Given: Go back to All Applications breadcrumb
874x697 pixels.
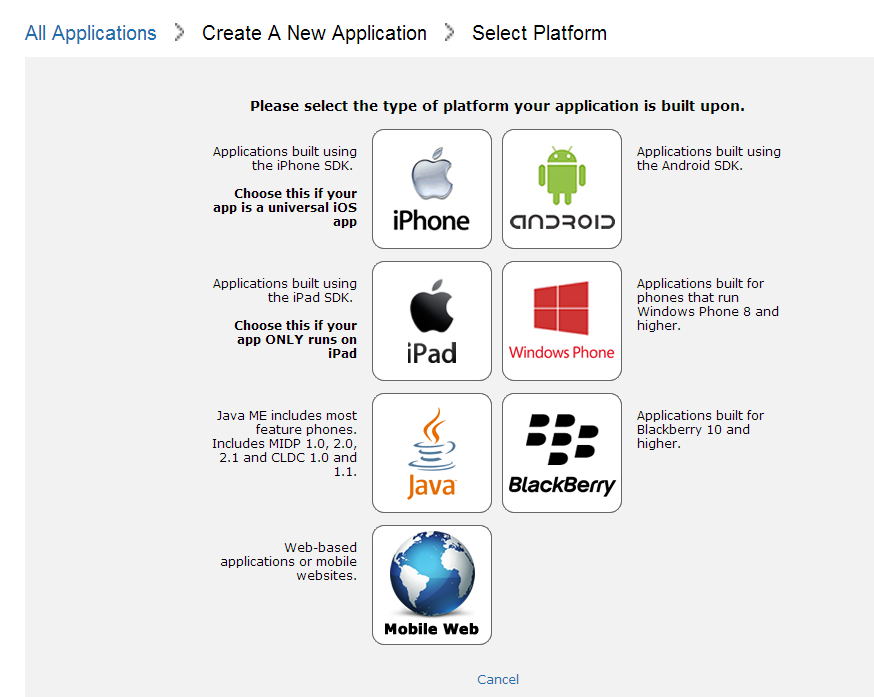Looking at the screenshot, I should [x=91, y=33].
